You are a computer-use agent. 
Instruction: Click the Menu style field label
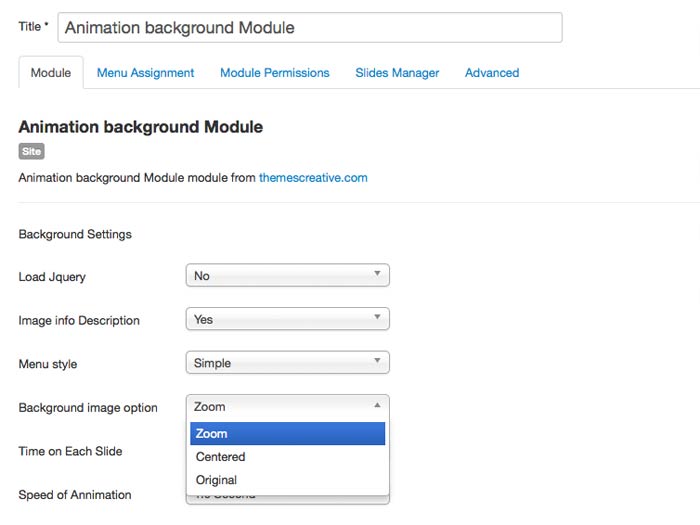tap(48, 364)
